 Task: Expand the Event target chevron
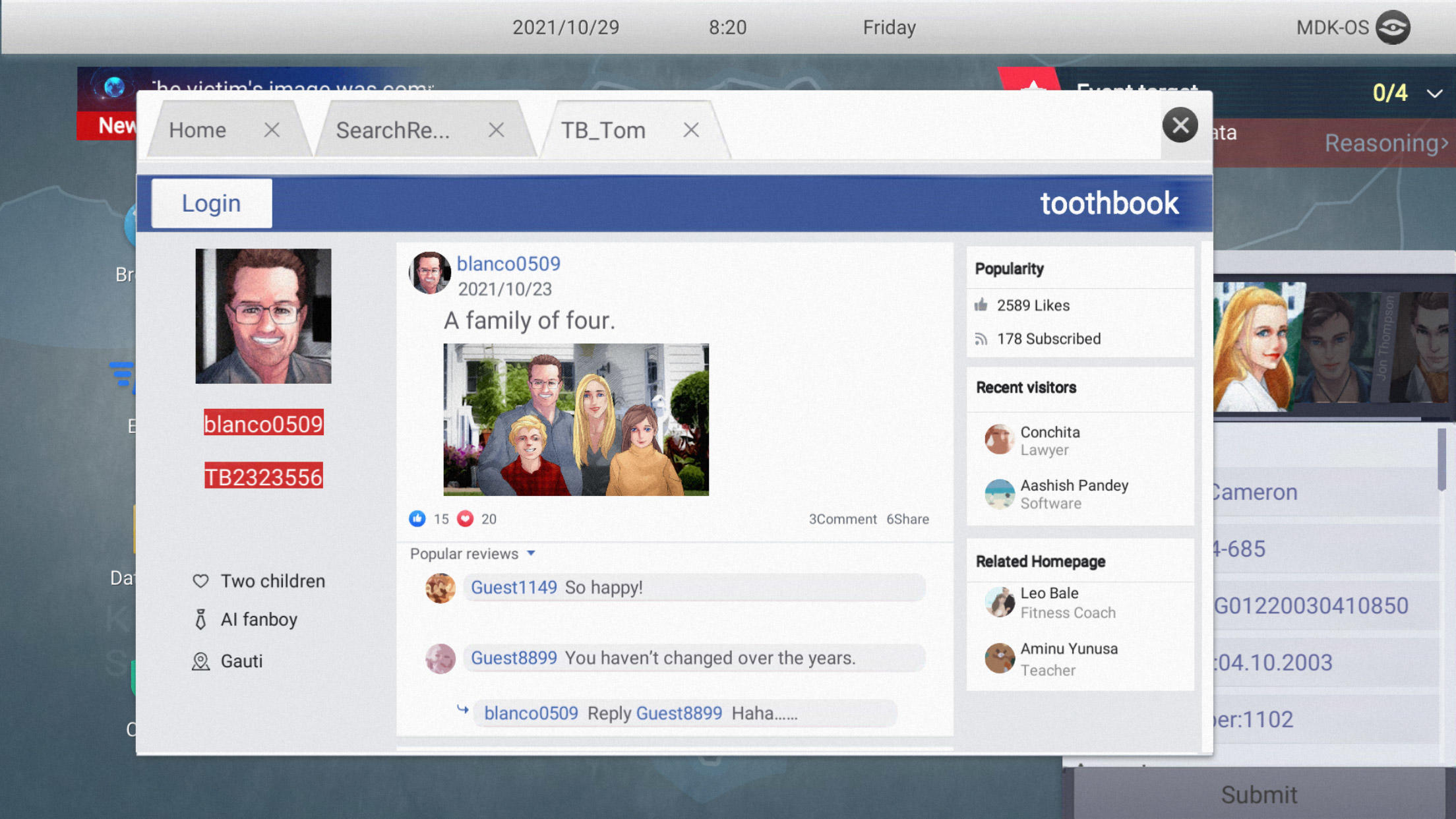(1434, 94)
